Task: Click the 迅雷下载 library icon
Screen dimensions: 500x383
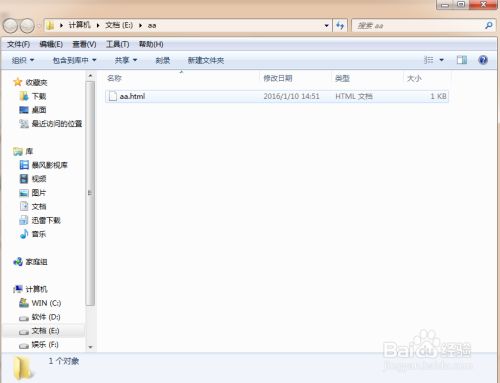Action: 24,220
